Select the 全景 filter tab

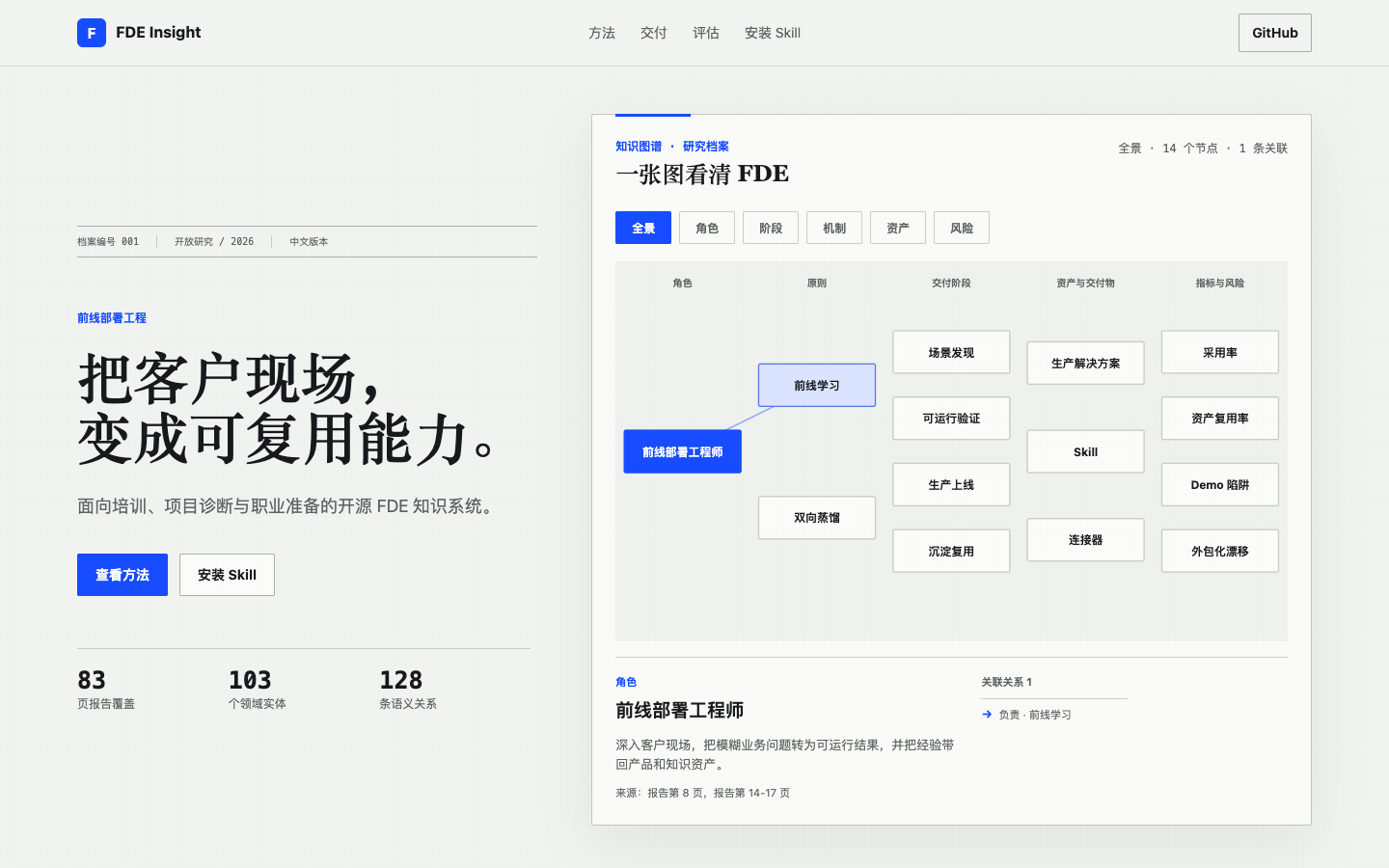[x=643, y=228]
